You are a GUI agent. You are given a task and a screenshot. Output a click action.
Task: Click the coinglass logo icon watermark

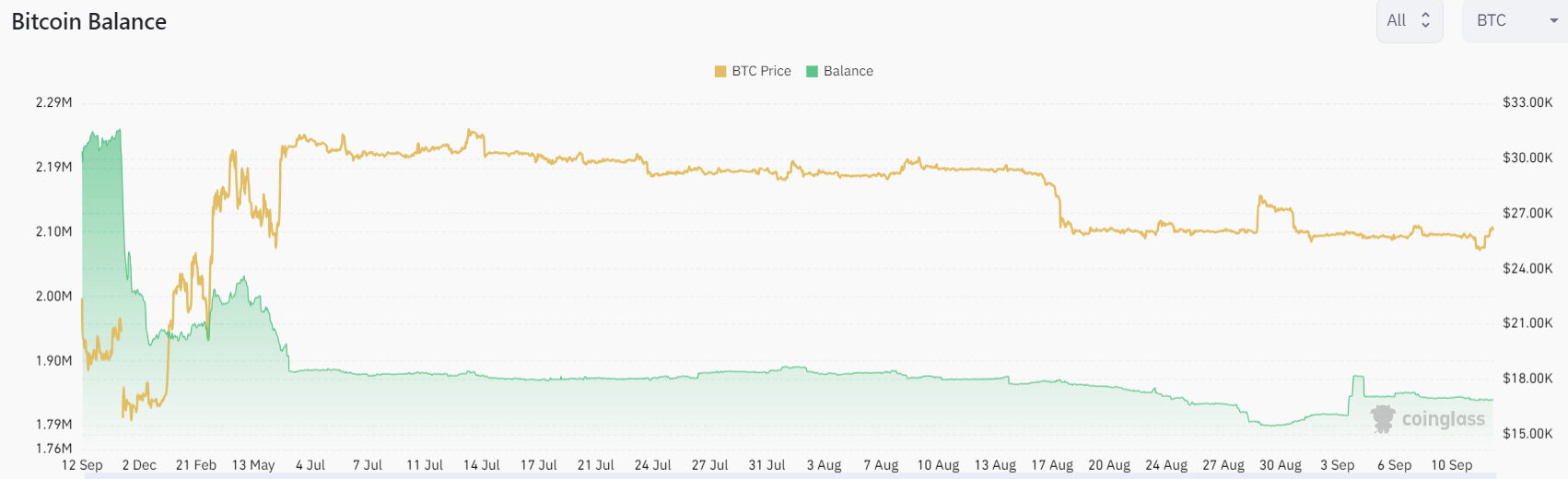[1383, 419]
